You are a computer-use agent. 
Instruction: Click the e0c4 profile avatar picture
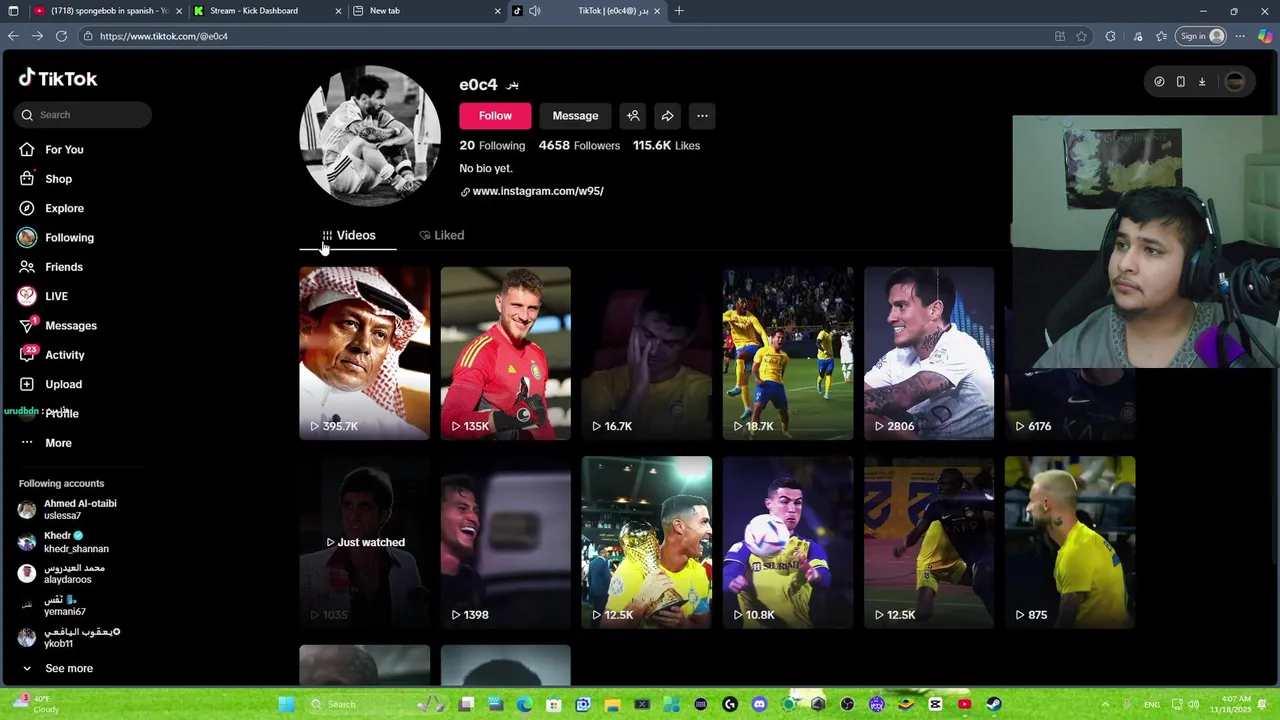tap(370, 136)
